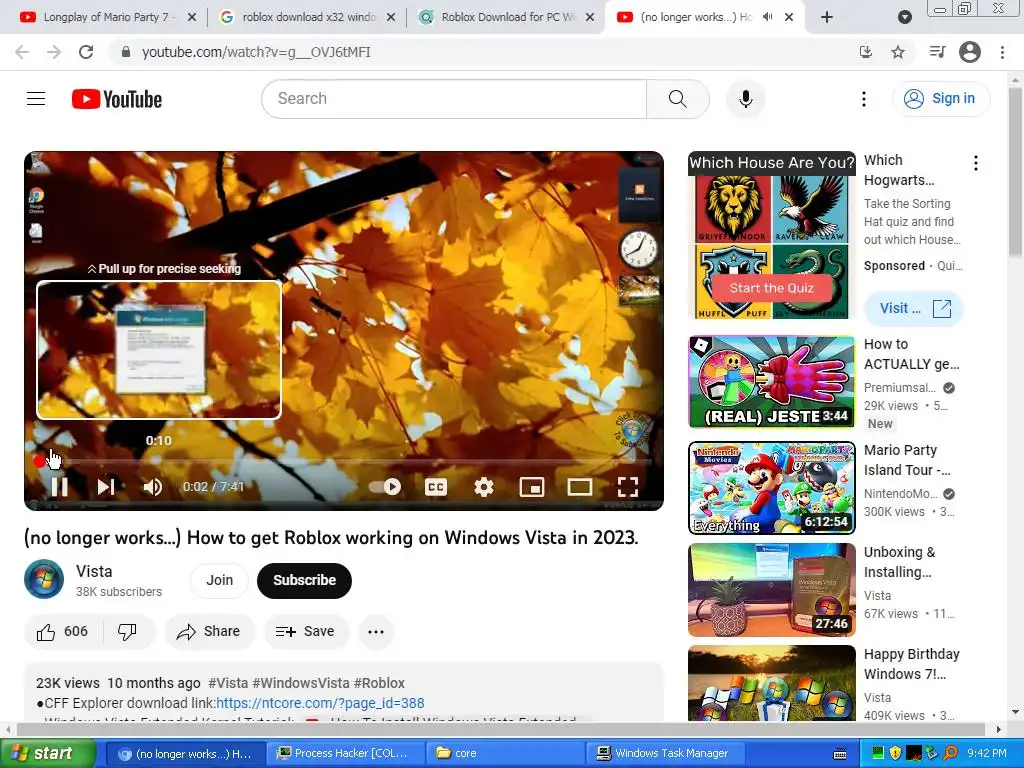Image resolution: width=1024 pixels, height=768 pixels.
Task: Visit the sponsored Hogwarts quiz site
Action: [x=914, y=308]
